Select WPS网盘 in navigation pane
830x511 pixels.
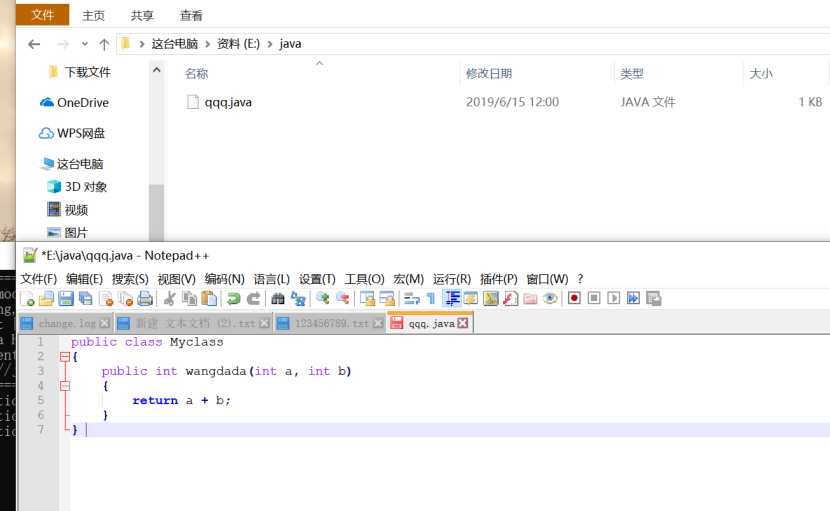[x=71, y=133]
